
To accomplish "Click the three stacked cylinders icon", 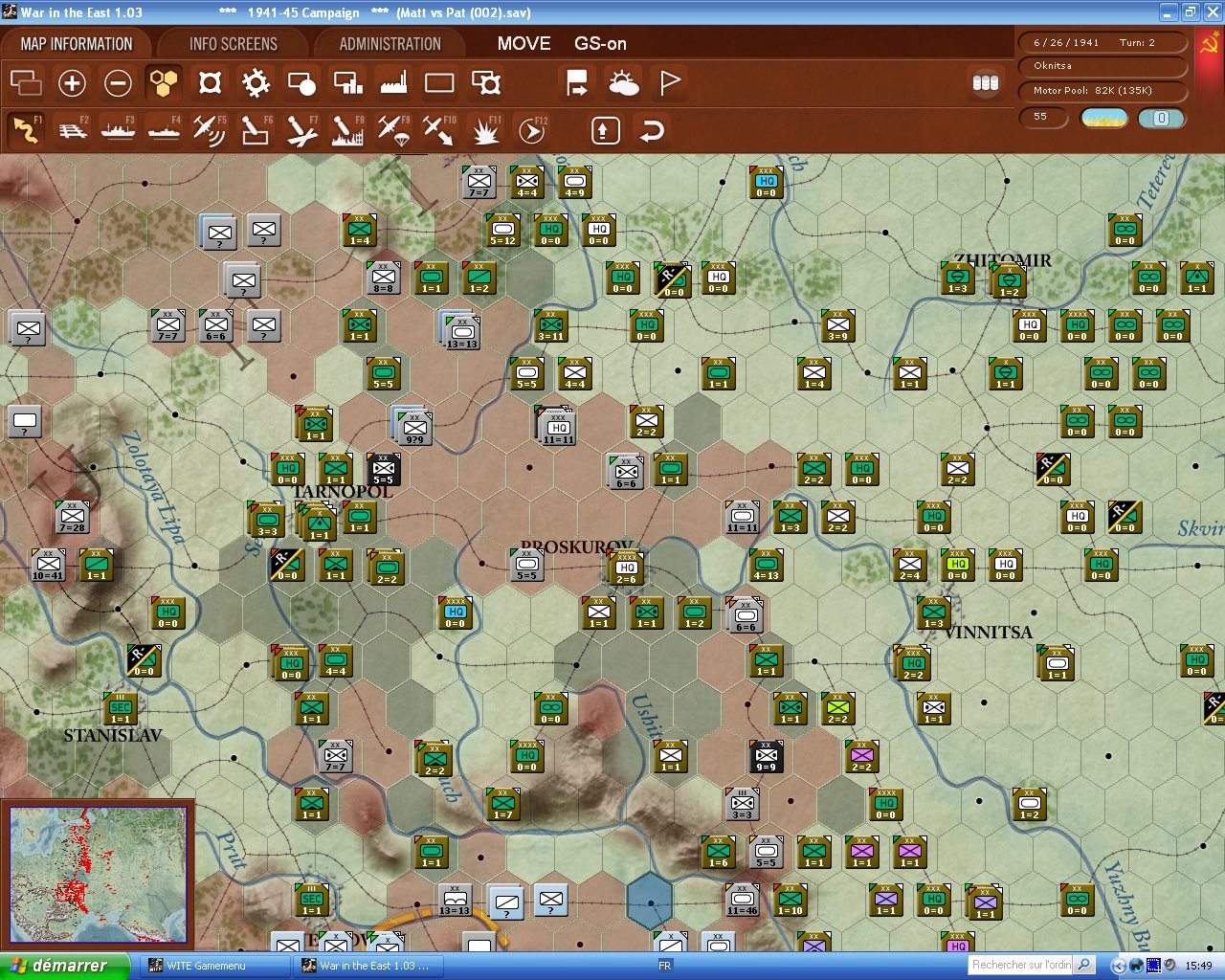I will [986, 83].
